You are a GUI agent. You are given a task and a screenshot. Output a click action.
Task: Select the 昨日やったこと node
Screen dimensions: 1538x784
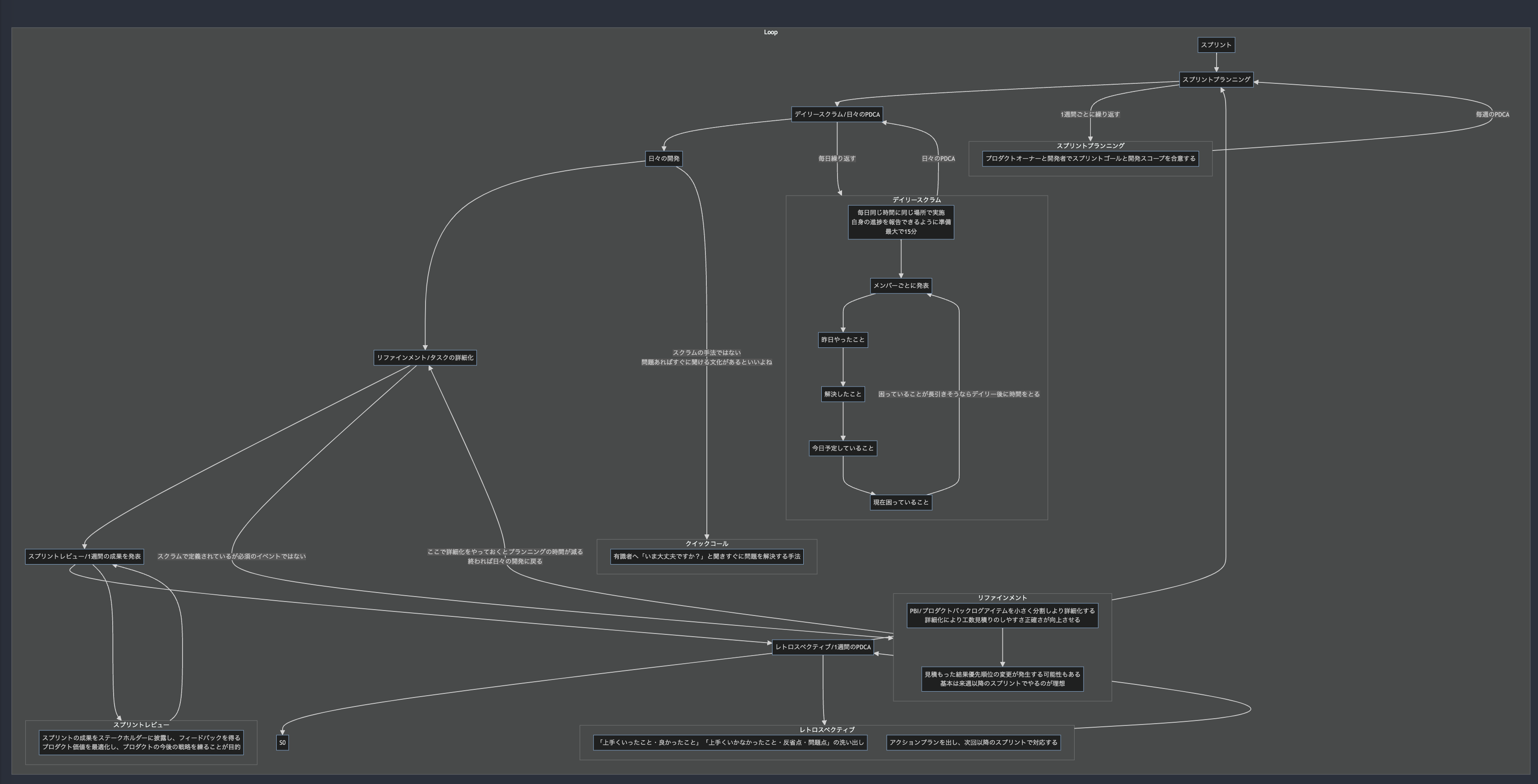coord(842,339)
